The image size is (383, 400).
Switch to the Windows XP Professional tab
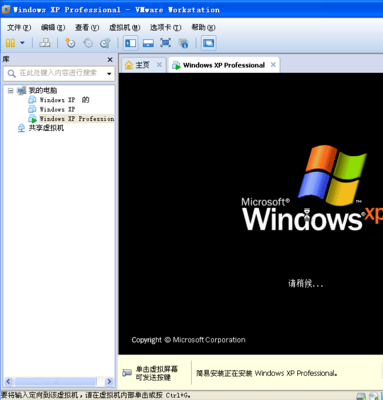tap(224, 65)
